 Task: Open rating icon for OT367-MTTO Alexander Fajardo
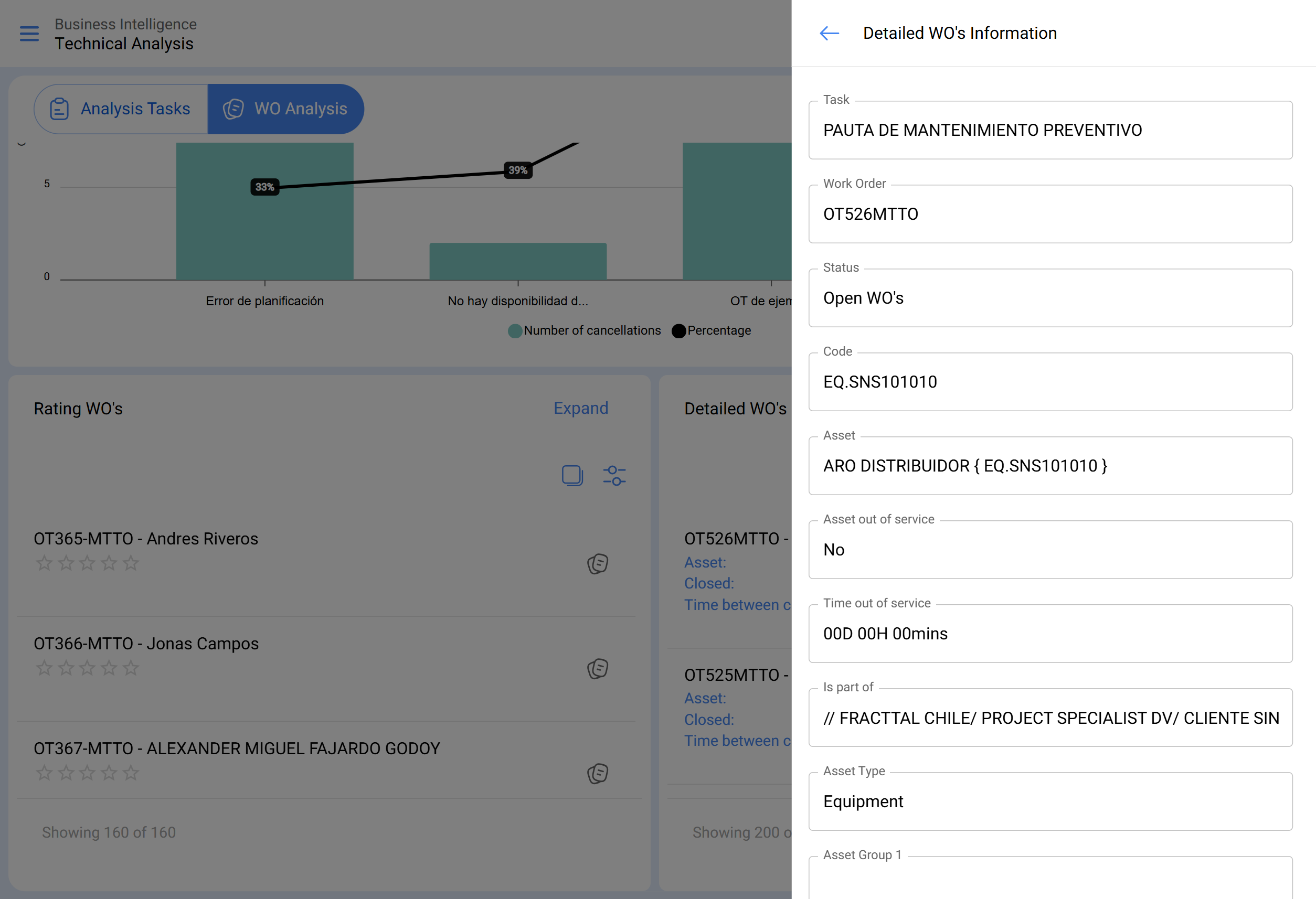coord(598,773)
